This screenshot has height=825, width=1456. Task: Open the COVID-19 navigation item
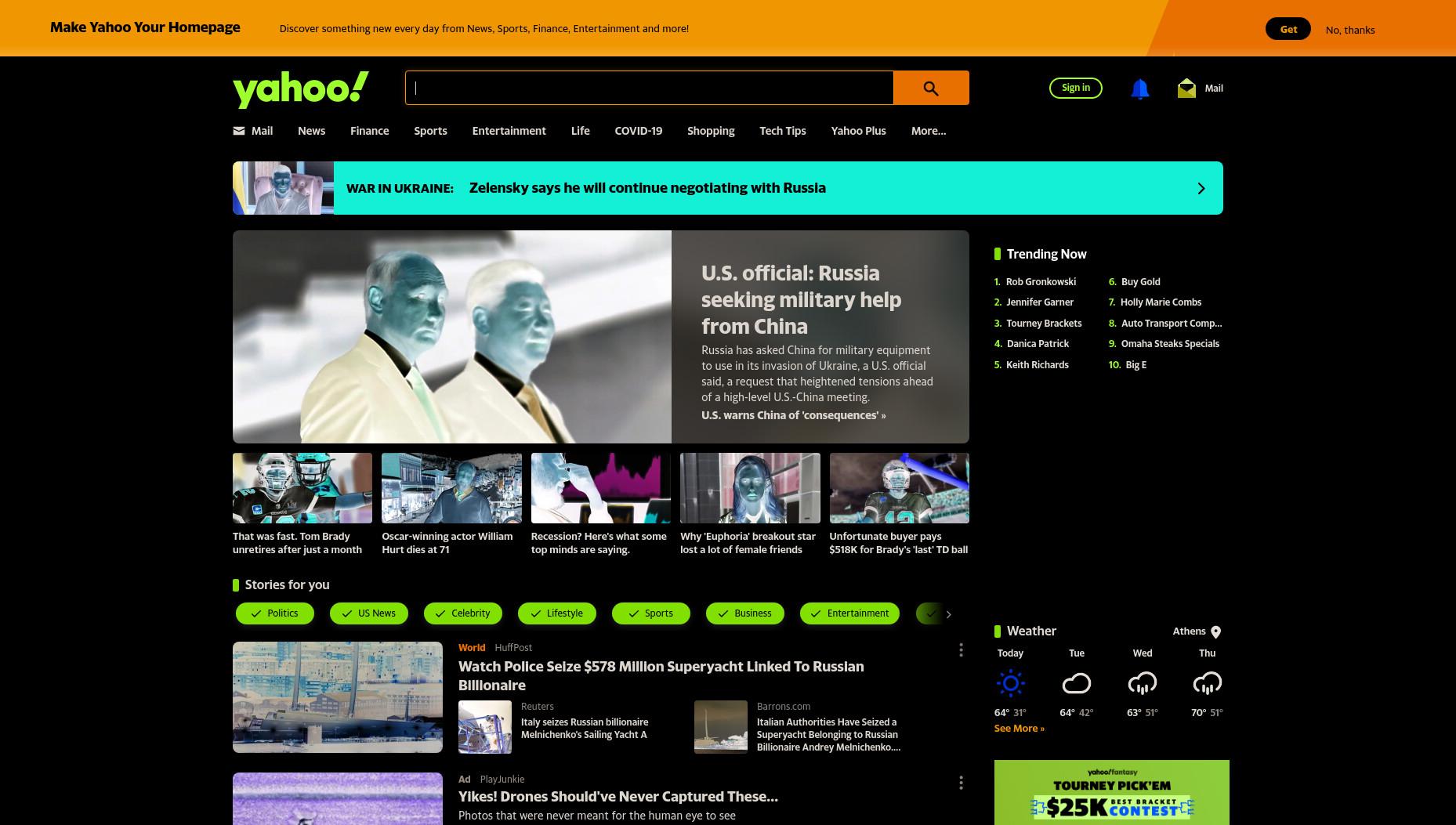tap(639, 131)
